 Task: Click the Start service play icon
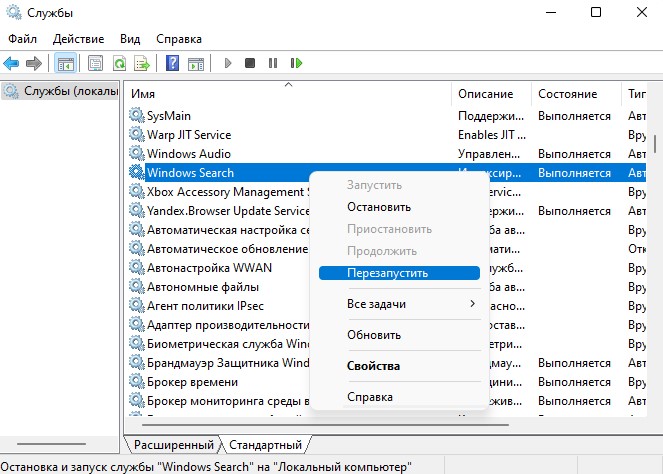tap(228, 63)
